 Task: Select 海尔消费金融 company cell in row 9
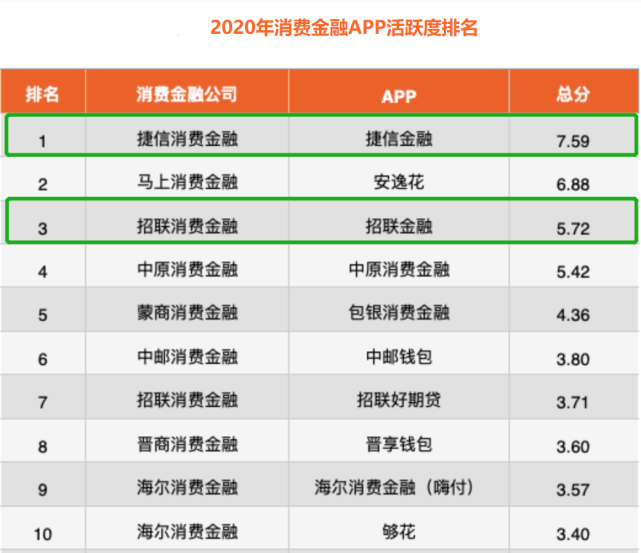187,488
